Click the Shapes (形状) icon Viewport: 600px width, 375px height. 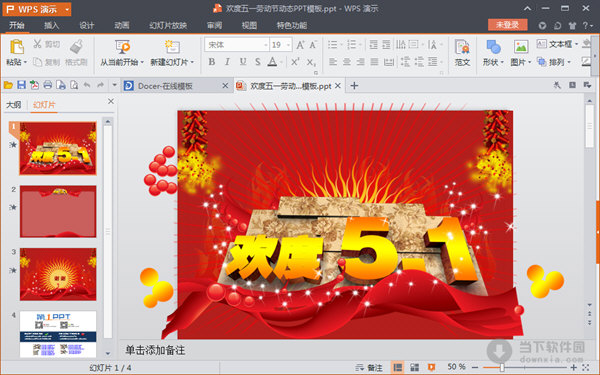[493, 47]
